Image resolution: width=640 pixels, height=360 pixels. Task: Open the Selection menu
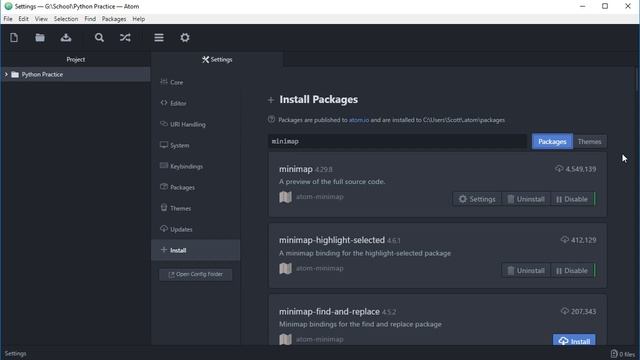tap(66, 19)
